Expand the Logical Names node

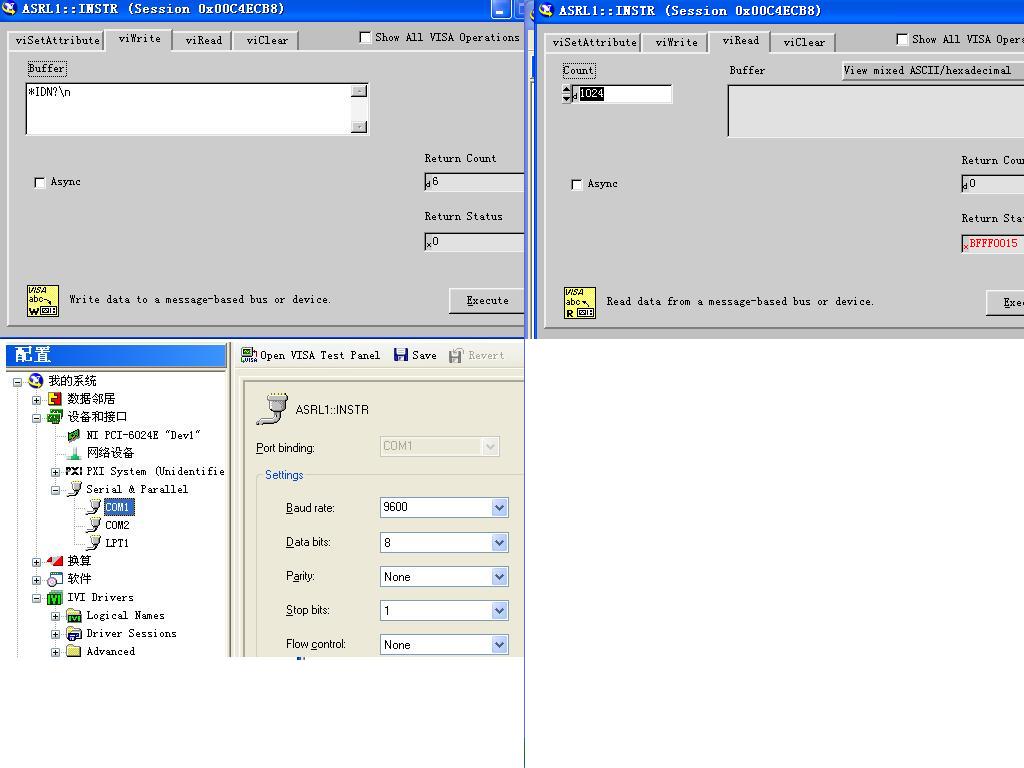tap(56, 616)
